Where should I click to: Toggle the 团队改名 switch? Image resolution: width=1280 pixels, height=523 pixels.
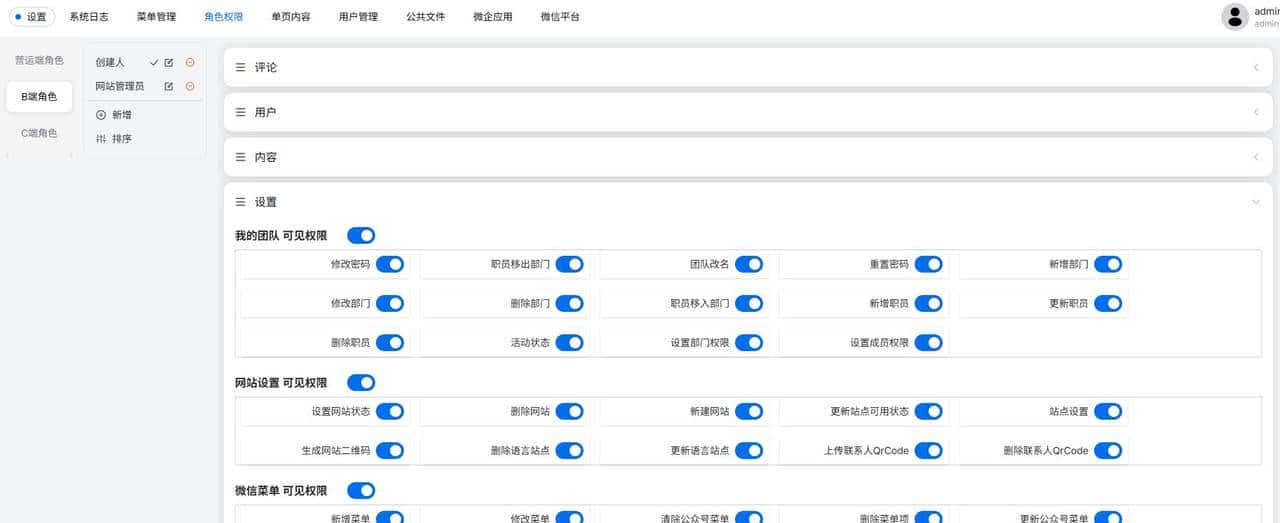click(x=749, y=264)
